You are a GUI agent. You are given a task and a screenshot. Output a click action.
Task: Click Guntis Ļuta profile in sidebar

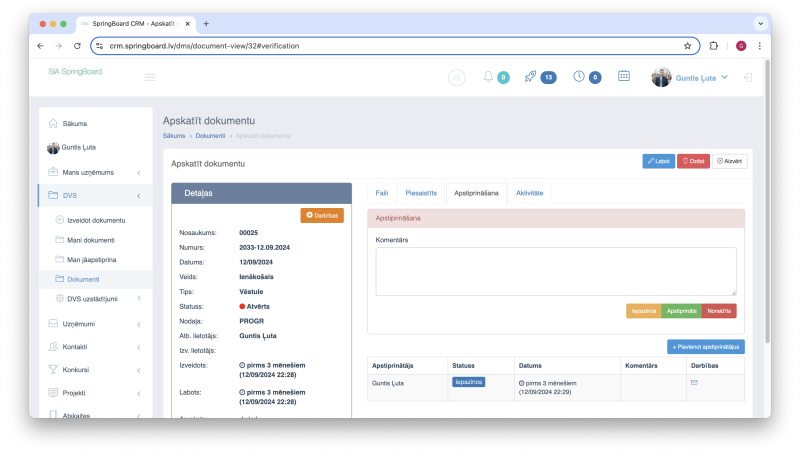click(x=79, y=147)
